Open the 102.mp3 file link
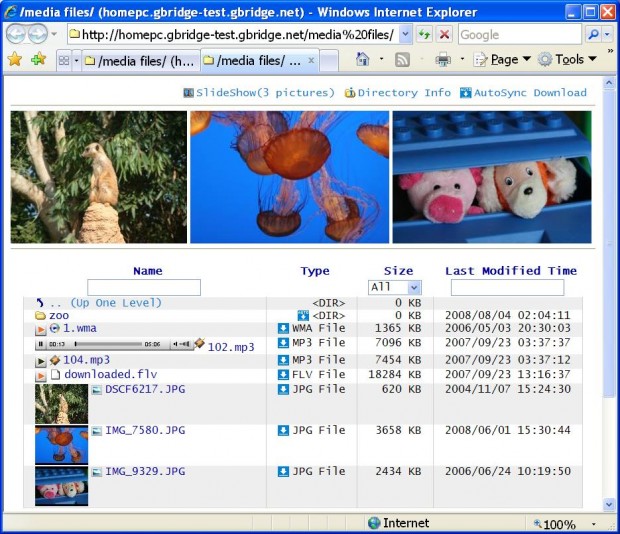 tap(231, 347)
